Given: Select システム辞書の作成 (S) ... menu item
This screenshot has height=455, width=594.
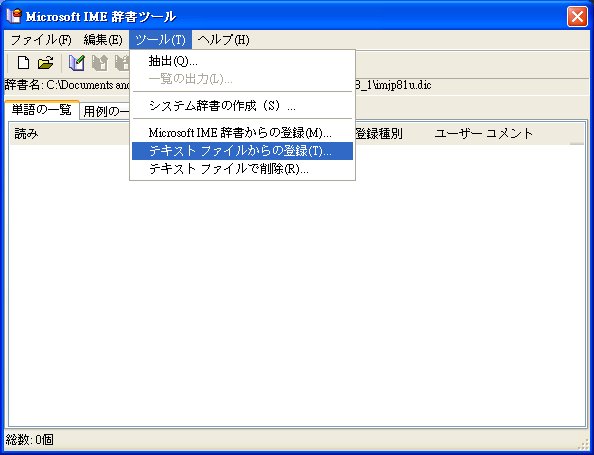Looking at the screenshot, I should tap(242, 106).
